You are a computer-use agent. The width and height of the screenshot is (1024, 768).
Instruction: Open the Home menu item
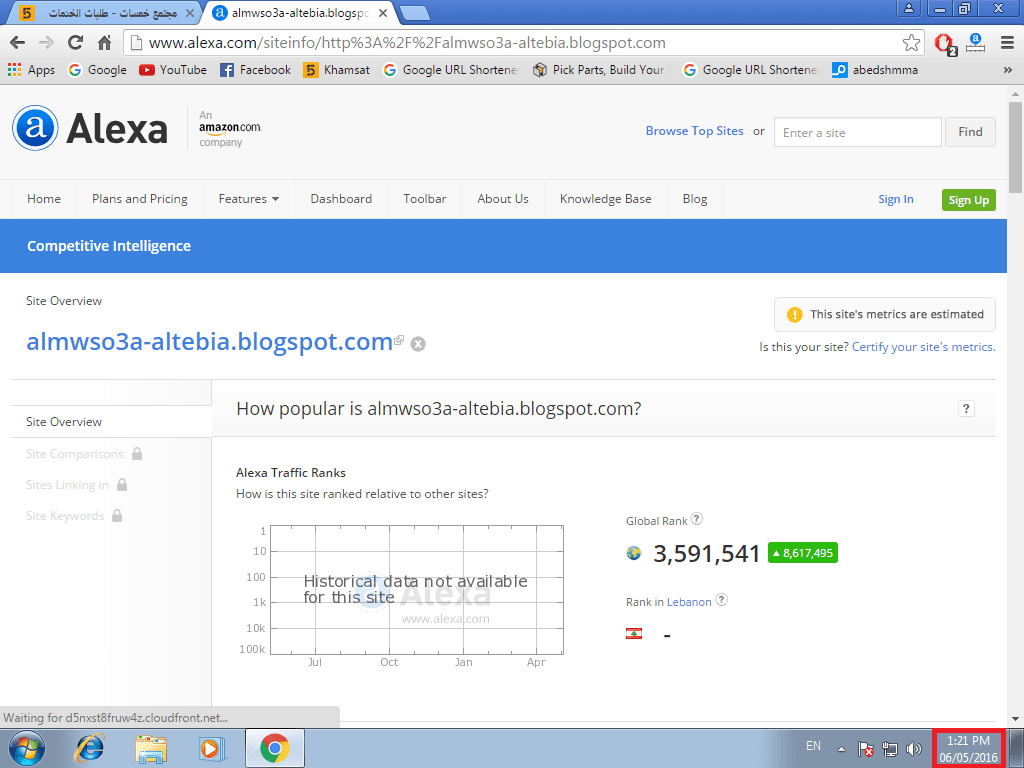[44, 199]
